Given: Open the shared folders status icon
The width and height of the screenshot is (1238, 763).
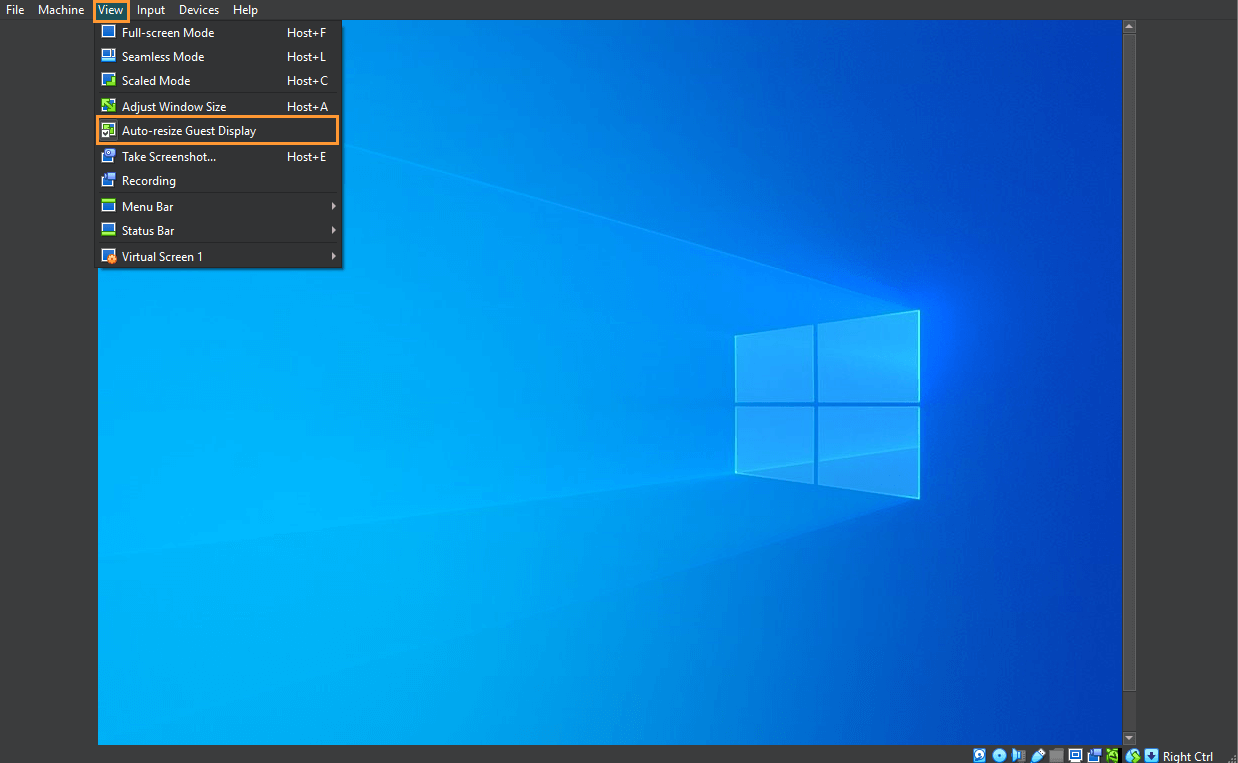Looking at the screenshot, I should pyautogui.click(x=1056, y=756).
